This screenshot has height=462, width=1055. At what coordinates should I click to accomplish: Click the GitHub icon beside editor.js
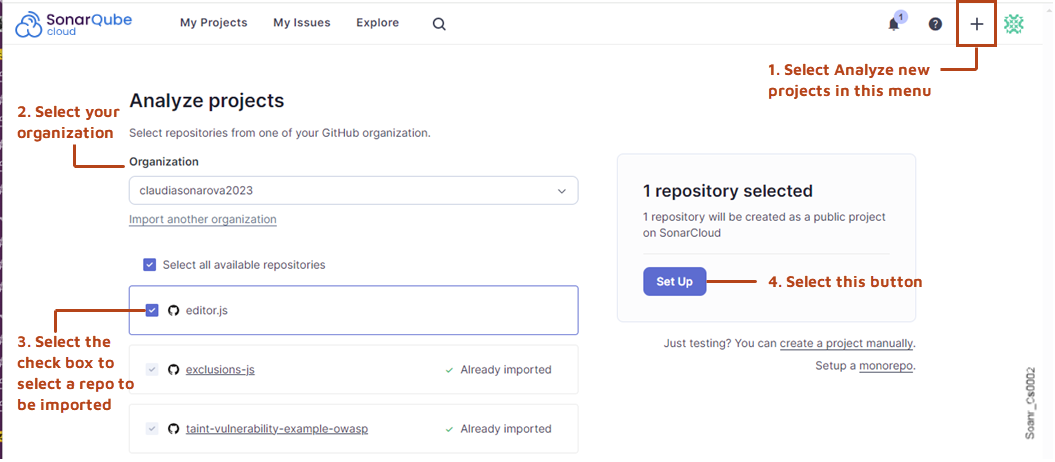[173, 311]
